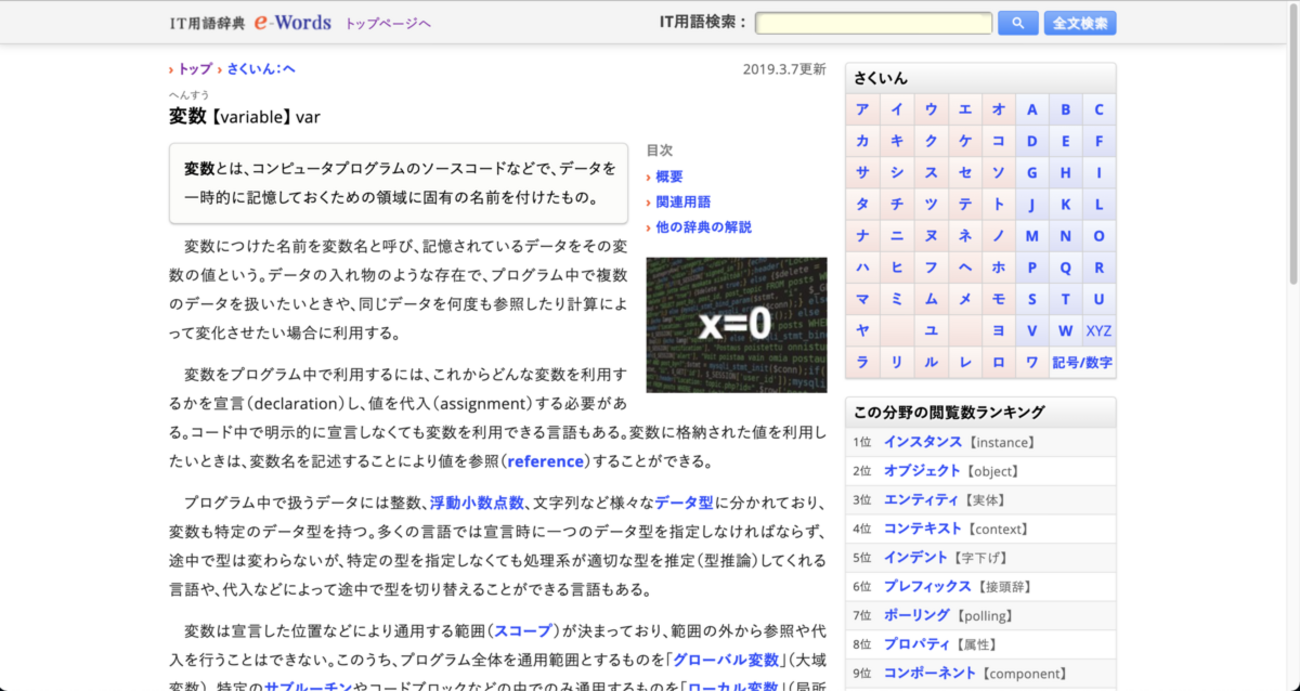Select index cell オ
Viewport: 1300px width, 691px height.
998,110
